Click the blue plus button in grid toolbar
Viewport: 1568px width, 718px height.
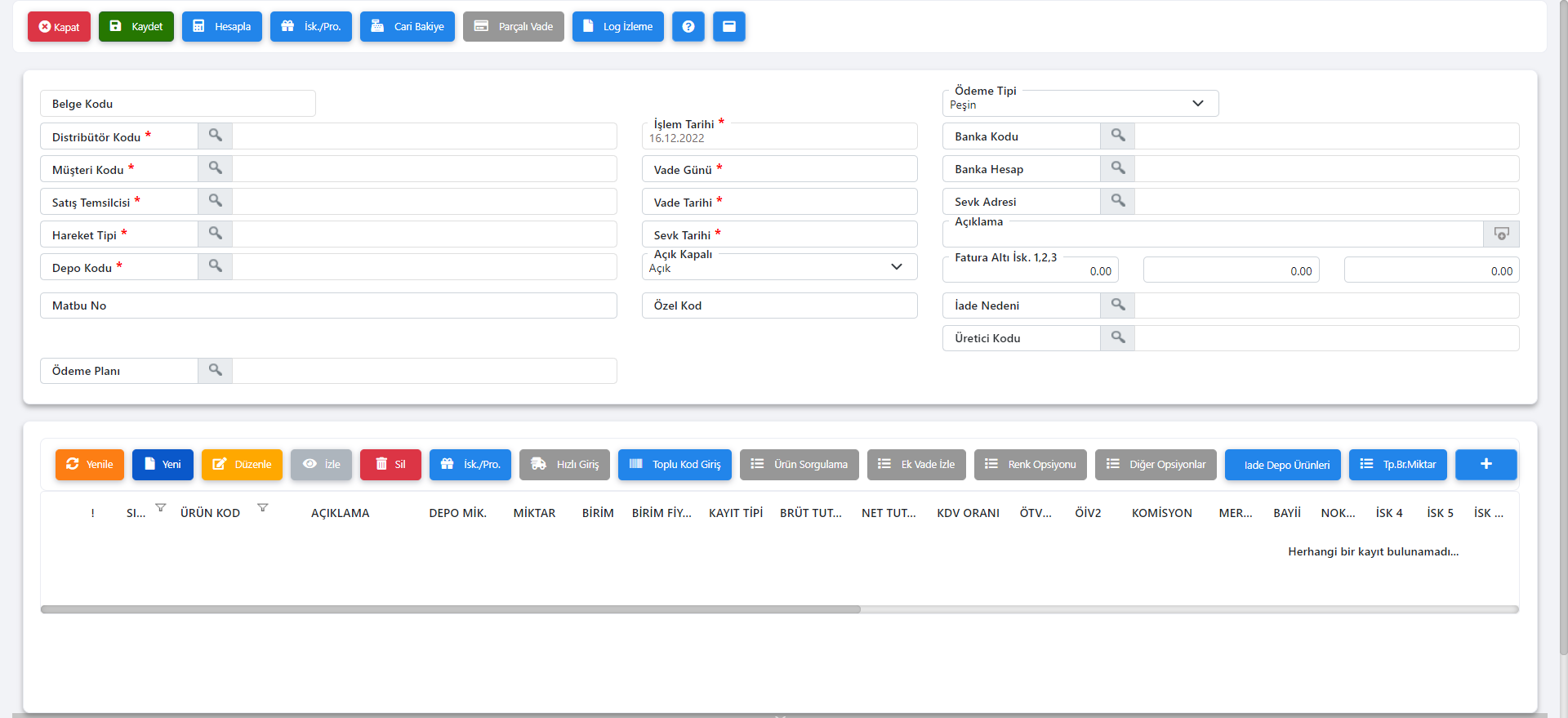click(x=1486, y=464)
